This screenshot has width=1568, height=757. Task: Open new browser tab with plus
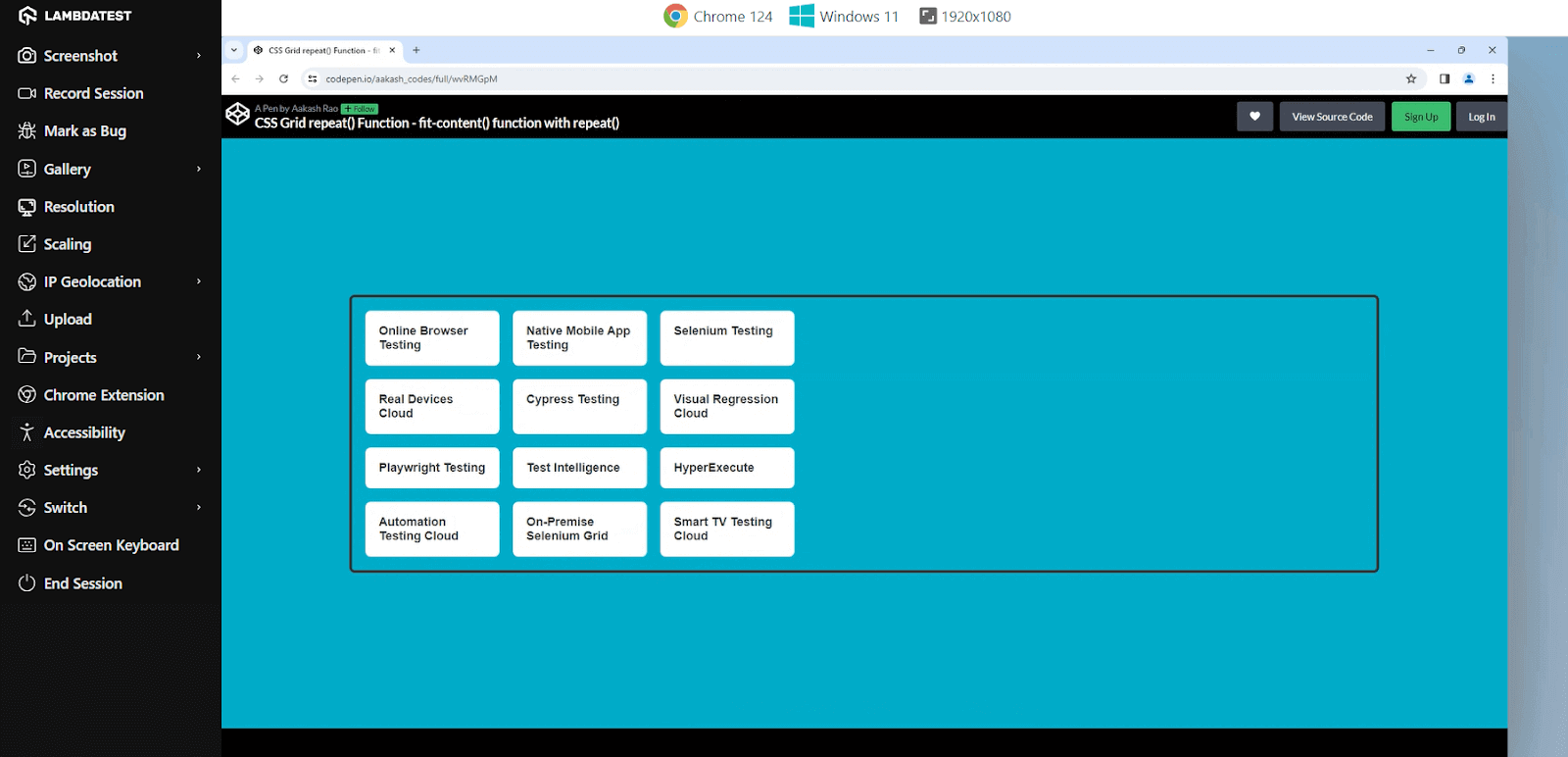coord(416,50)
